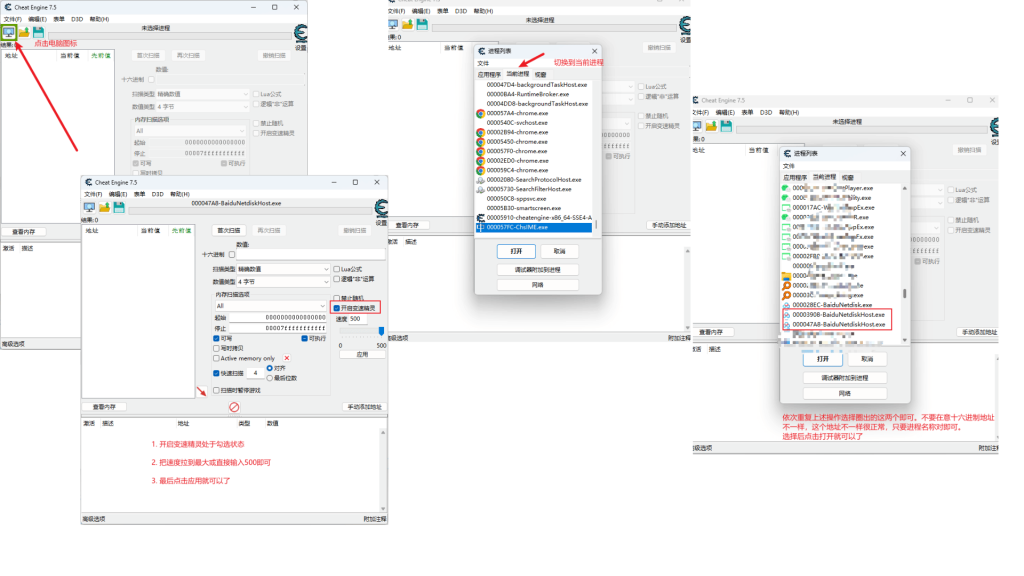Image resolution: width=1024 pixels, height=576 pixels.
Task: Click 调试器附加到进程 in the chrome process dialog
Action: tap(537, 270)
